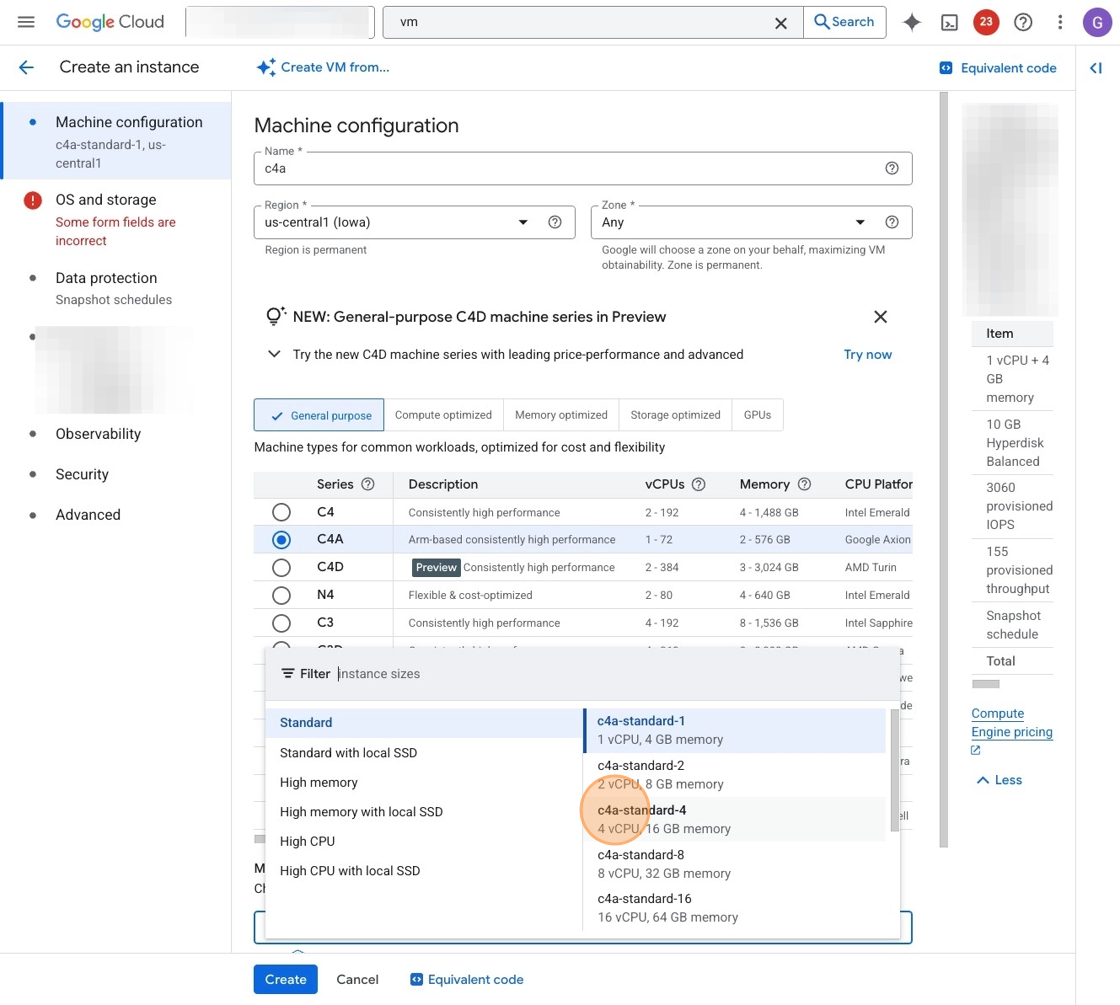Select the c4a-standard-1 machine type
Screen dimensions: 1120x1005
[735, 730]
